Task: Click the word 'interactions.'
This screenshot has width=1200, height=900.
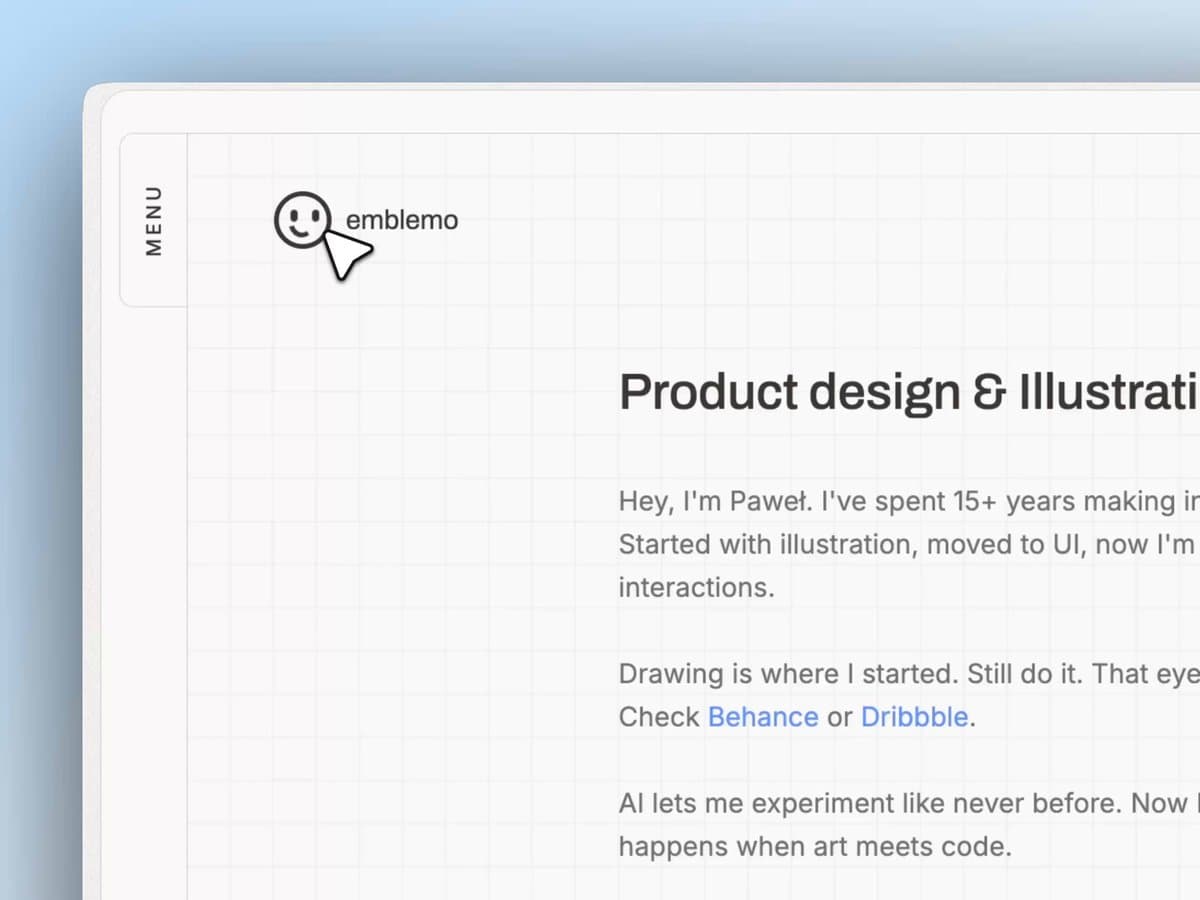Action: (x=696, y=587)
